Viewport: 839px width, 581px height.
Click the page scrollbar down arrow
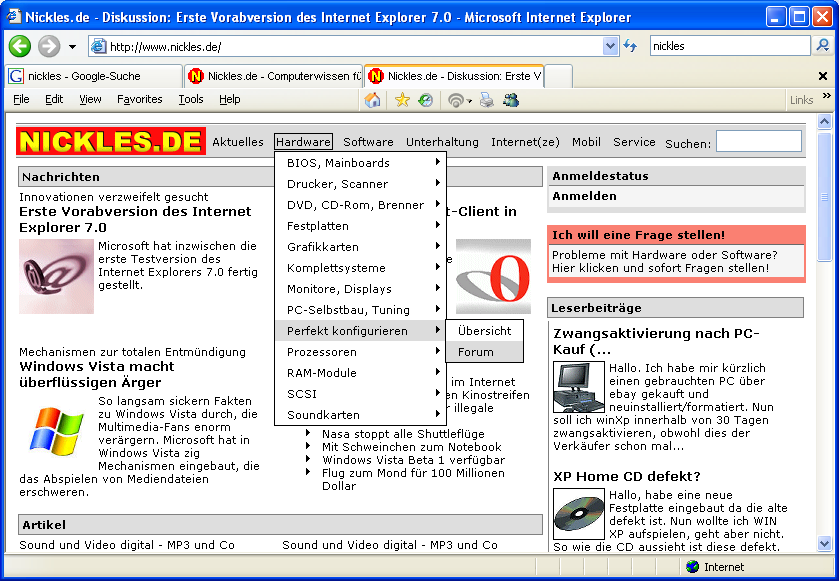pyautogui.click(x=824, y=544)
